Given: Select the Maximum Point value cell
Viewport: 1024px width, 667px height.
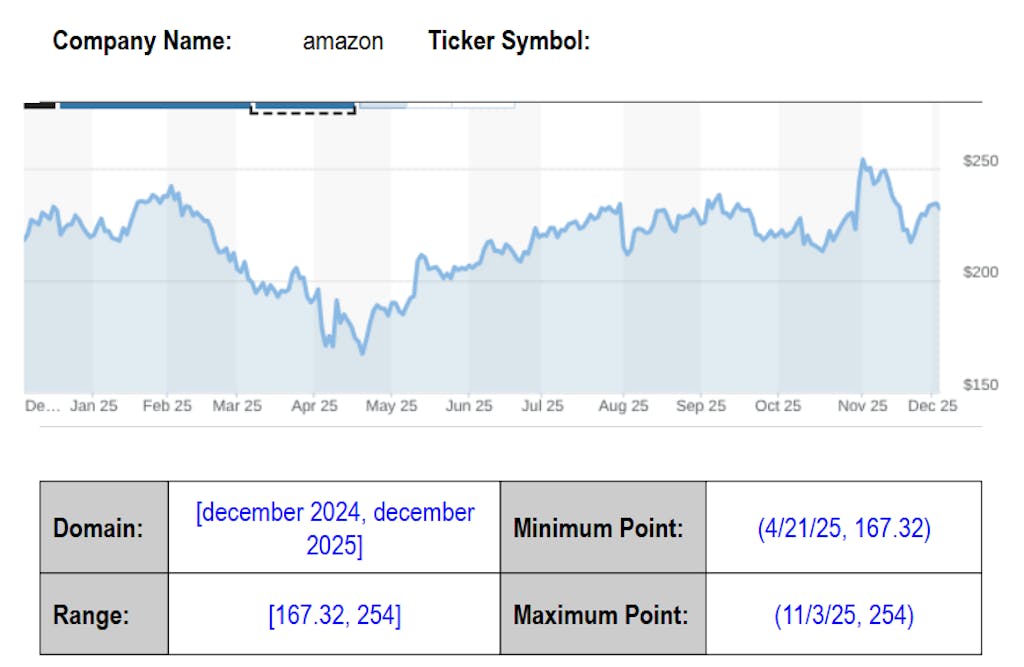Looking at the screenshot, I should tap(843, 615).
